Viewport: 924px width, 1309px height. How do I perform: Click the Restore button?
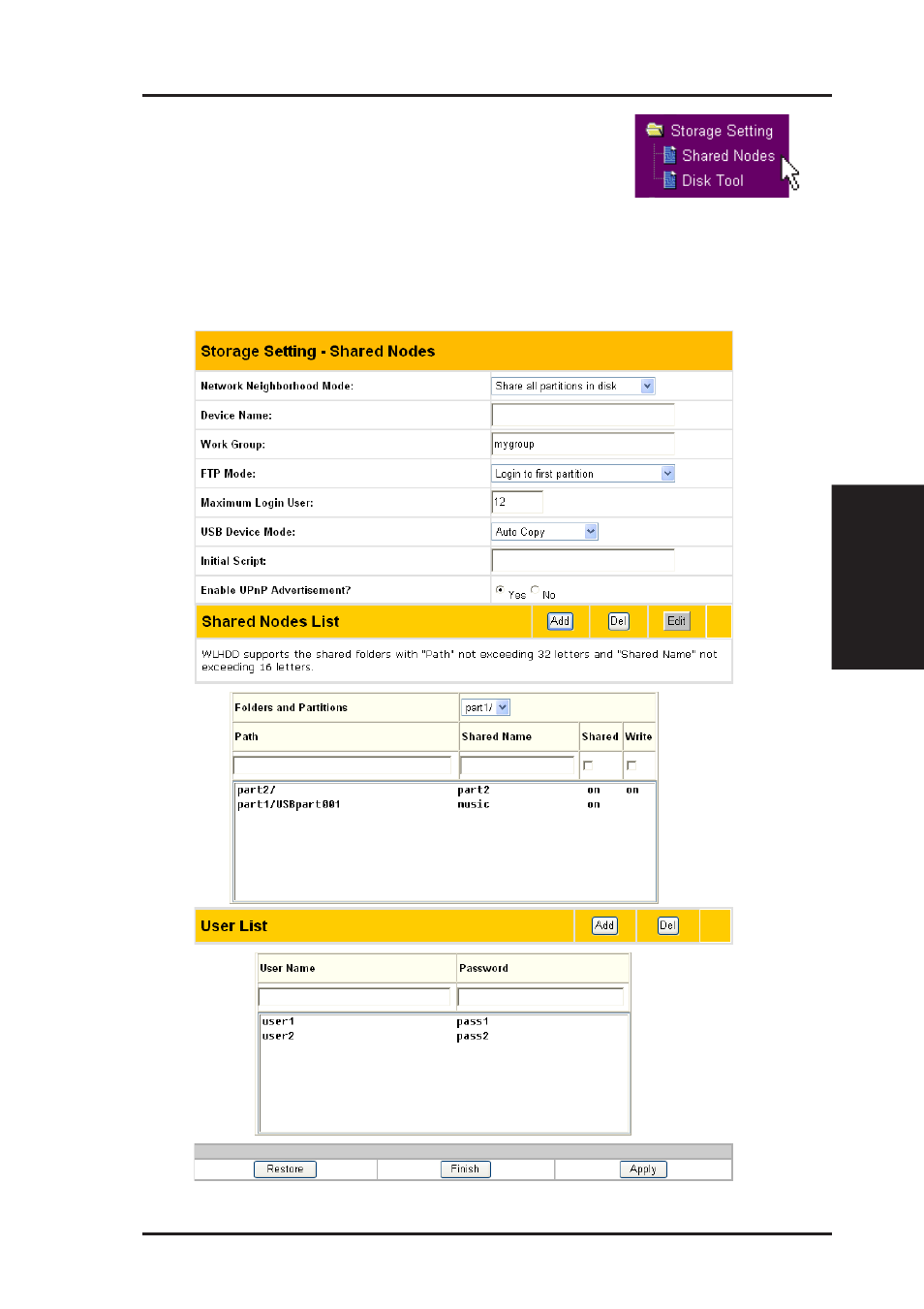point(285,1169)
